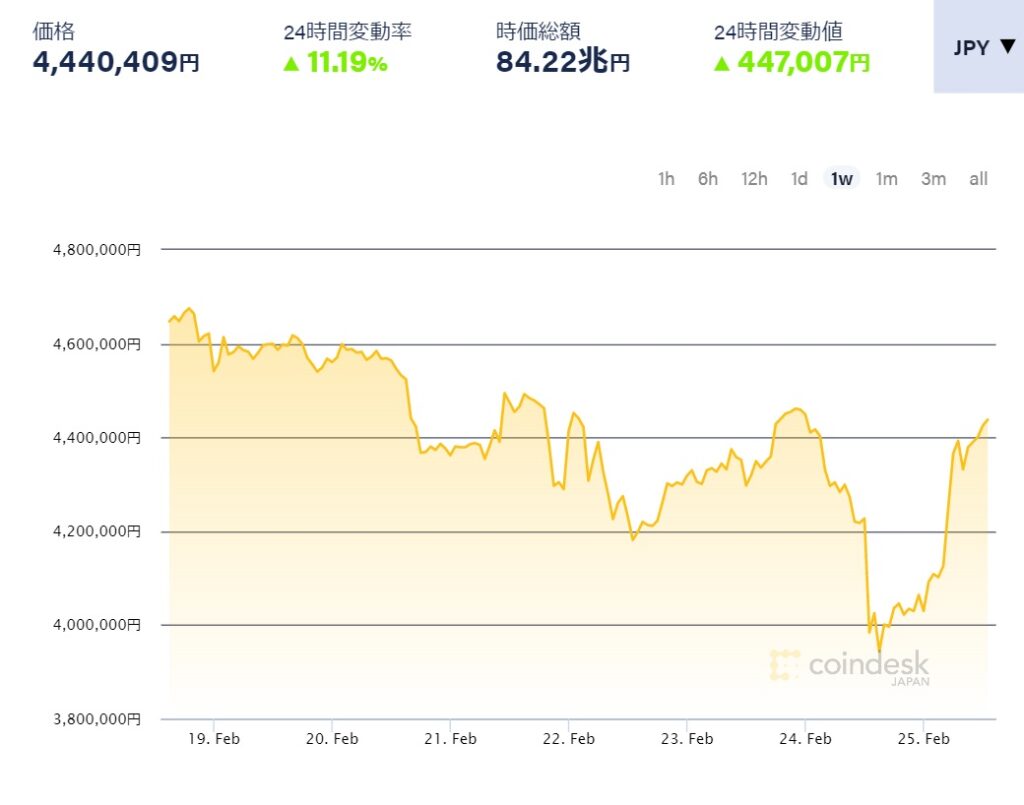Image resolution: width=1024 pixels, height=805 pixels.
Task: Click the dropdown arrow beside JPY
Action: click(x=1008, y=46)
